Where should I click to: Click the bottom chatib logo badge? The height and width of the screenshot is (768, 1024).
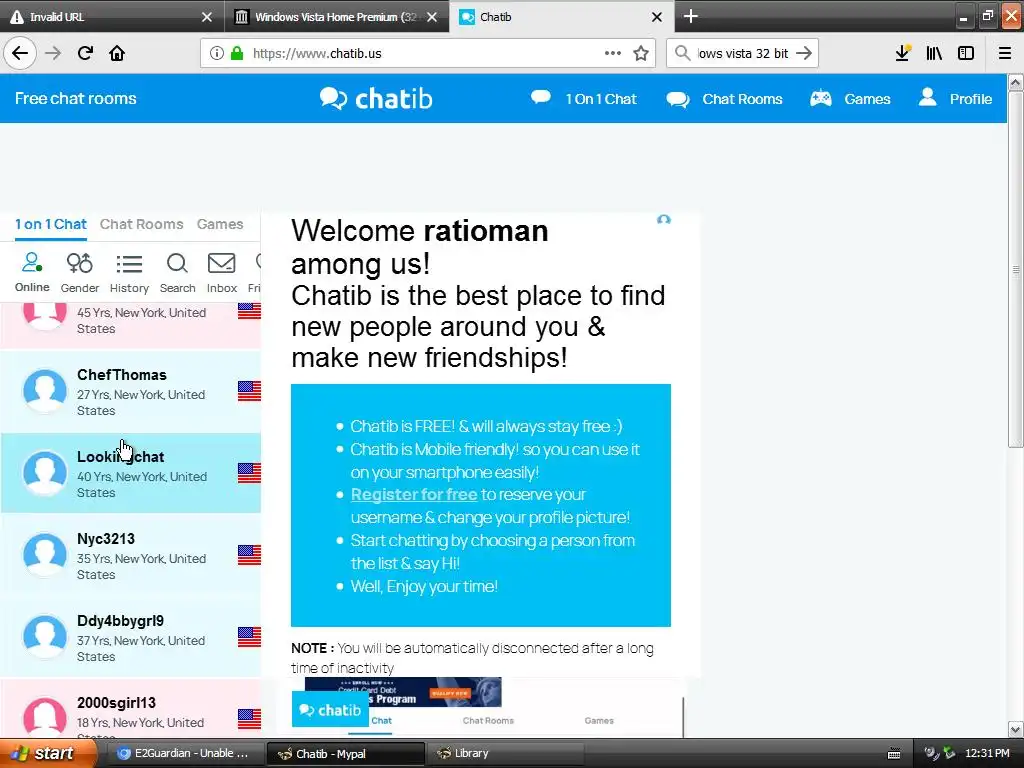[x=330, y=710]
